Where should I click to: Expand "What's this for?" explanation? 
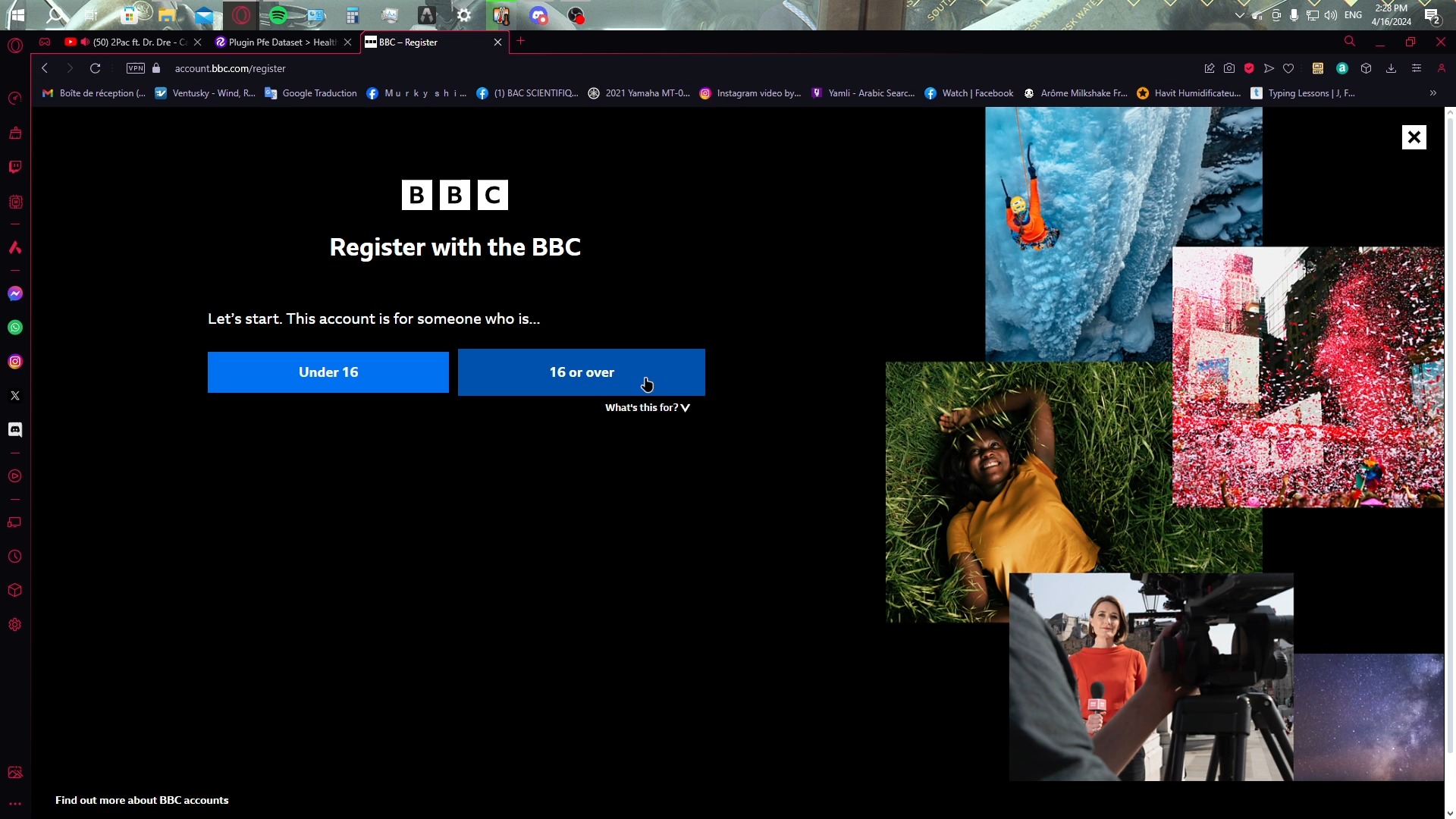click(x=648, y=408)
